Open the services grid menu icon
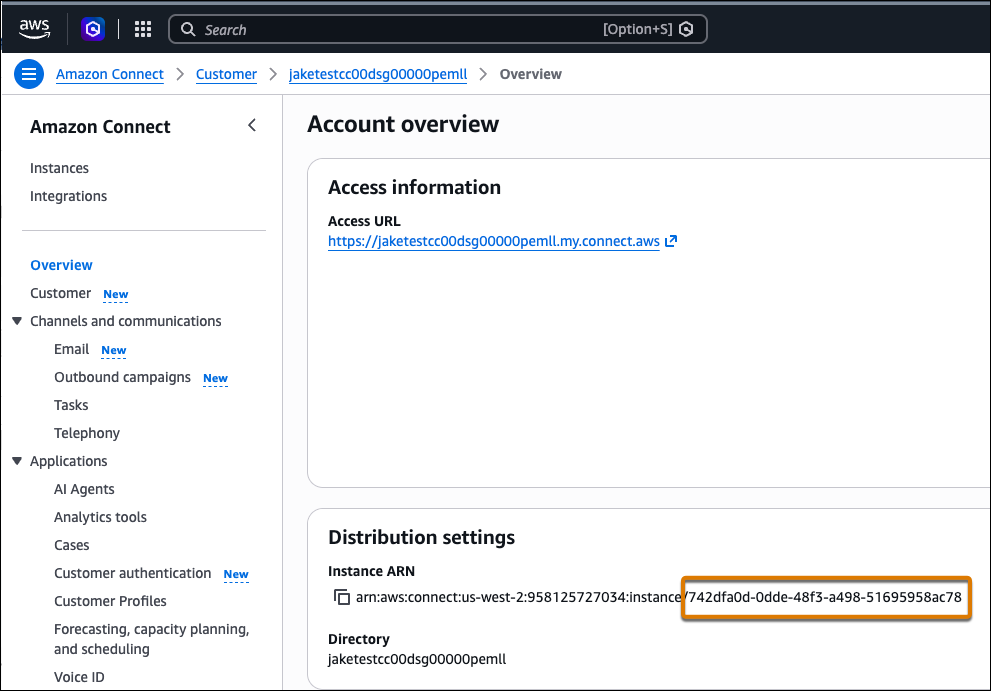This screenshot has height=691, width=991. point(143,29)
